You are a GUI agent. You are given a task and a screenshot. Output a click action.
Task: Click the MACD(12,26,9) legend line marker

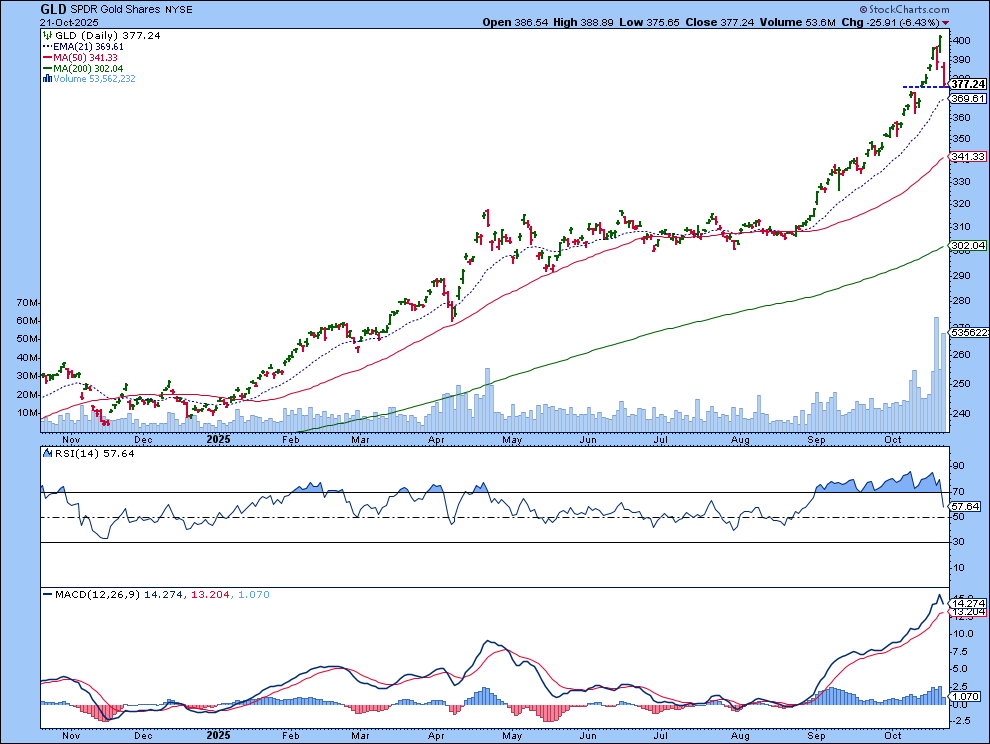(x=46, y=595)
